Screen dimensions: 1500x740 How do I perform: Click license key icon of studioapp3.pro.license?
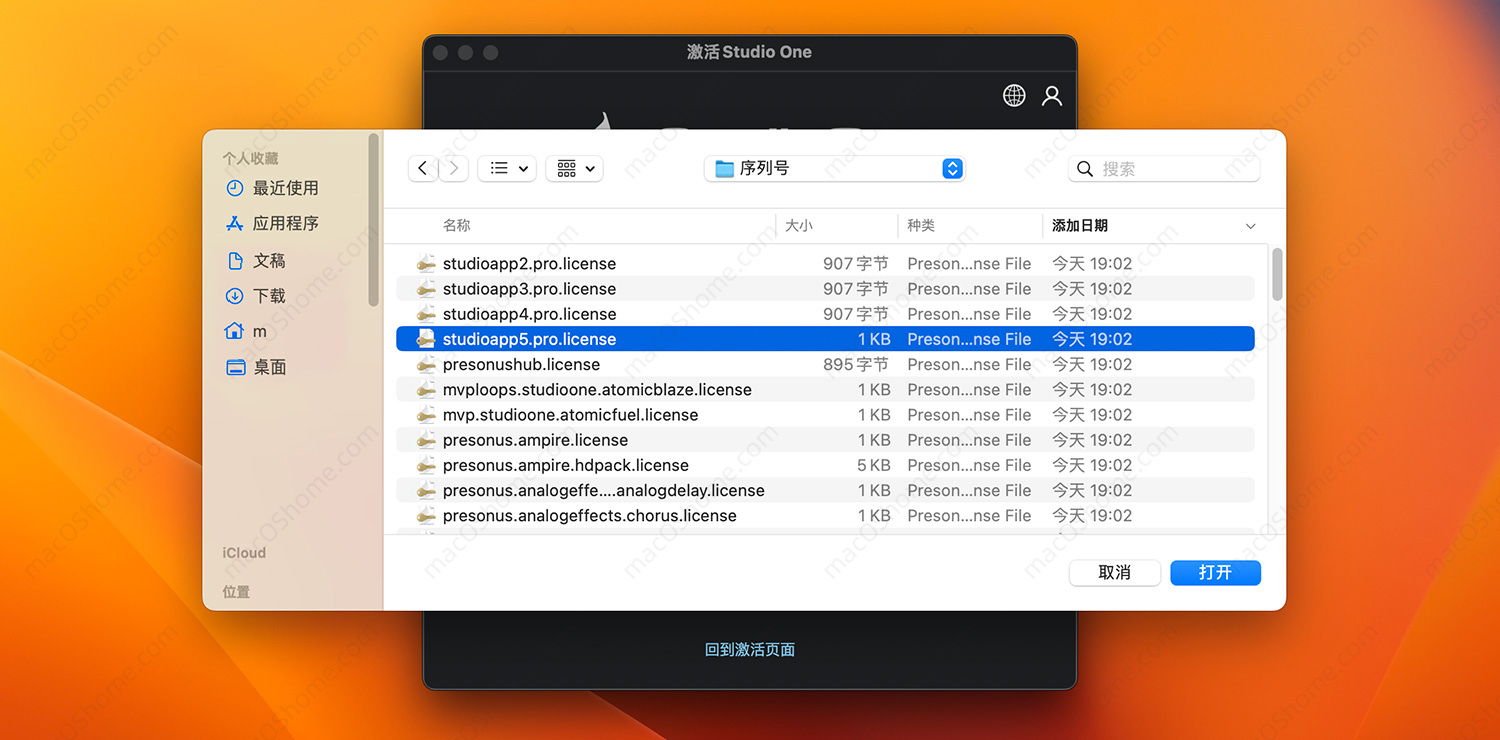[426, 289]
